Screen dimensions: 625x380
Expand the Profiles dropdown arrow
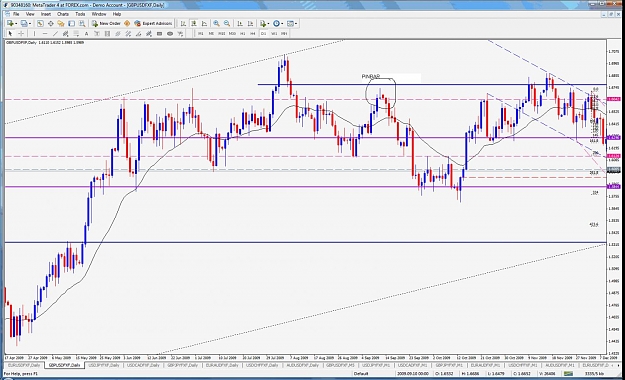click(30, 24)
